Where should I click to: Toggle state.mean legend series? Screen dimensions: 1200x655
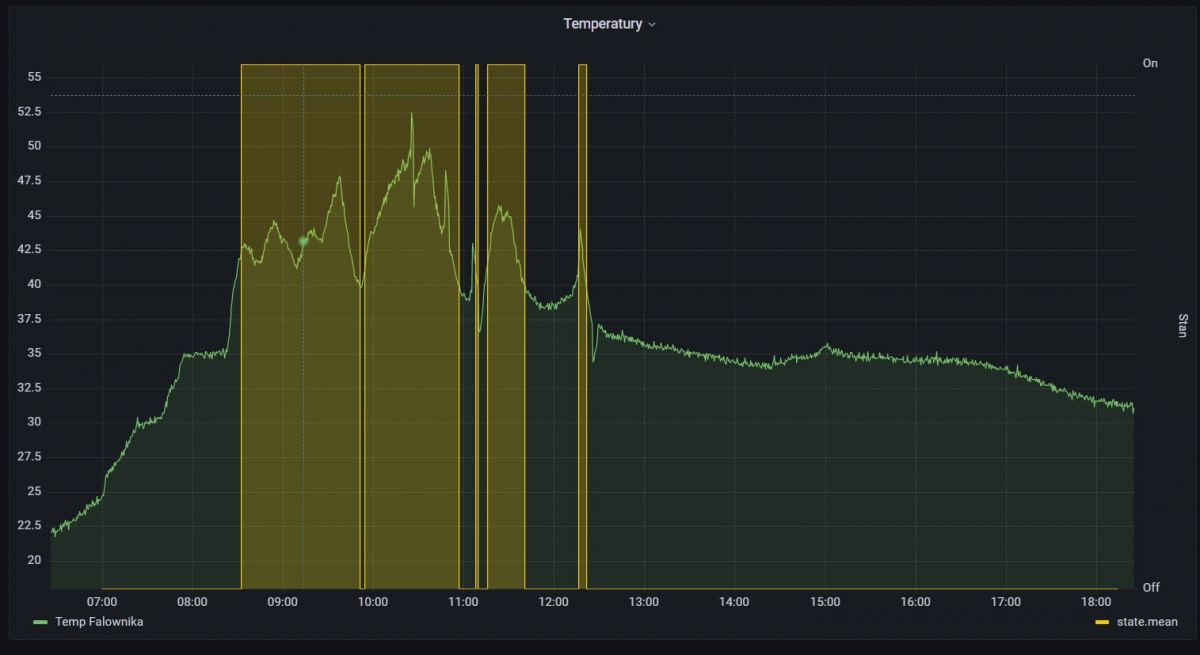1147,622
